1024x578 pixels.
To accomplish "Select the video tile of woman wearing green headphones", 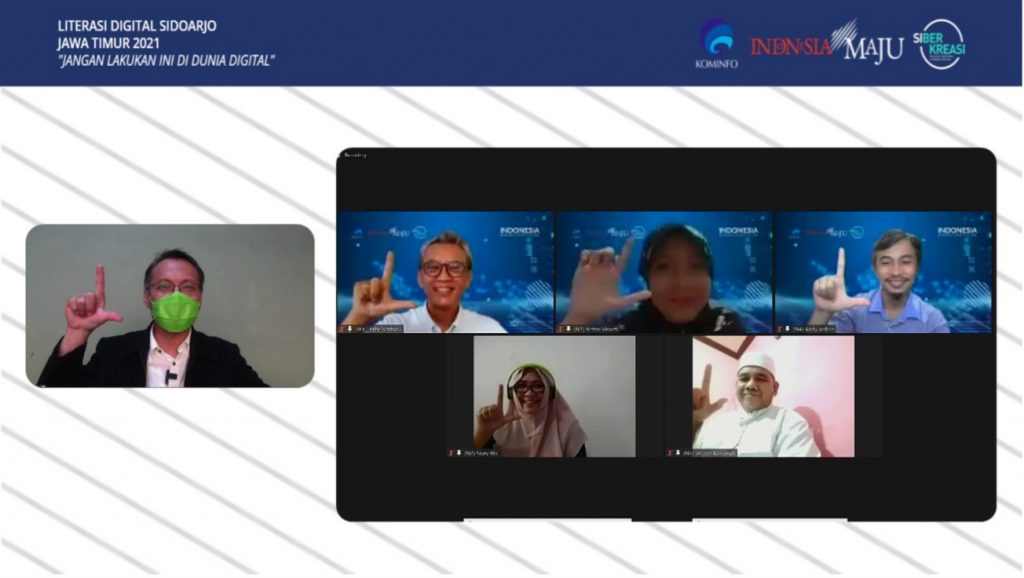I will (540, 396).
